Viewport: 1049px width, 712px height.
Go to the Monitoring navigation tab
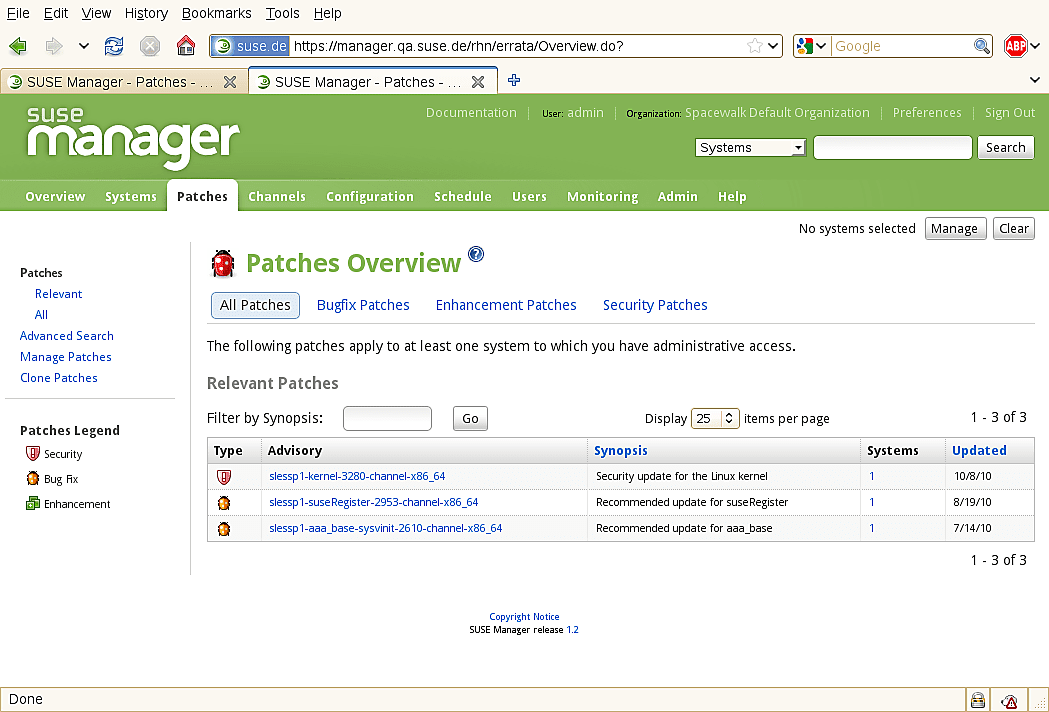[603, 196]
